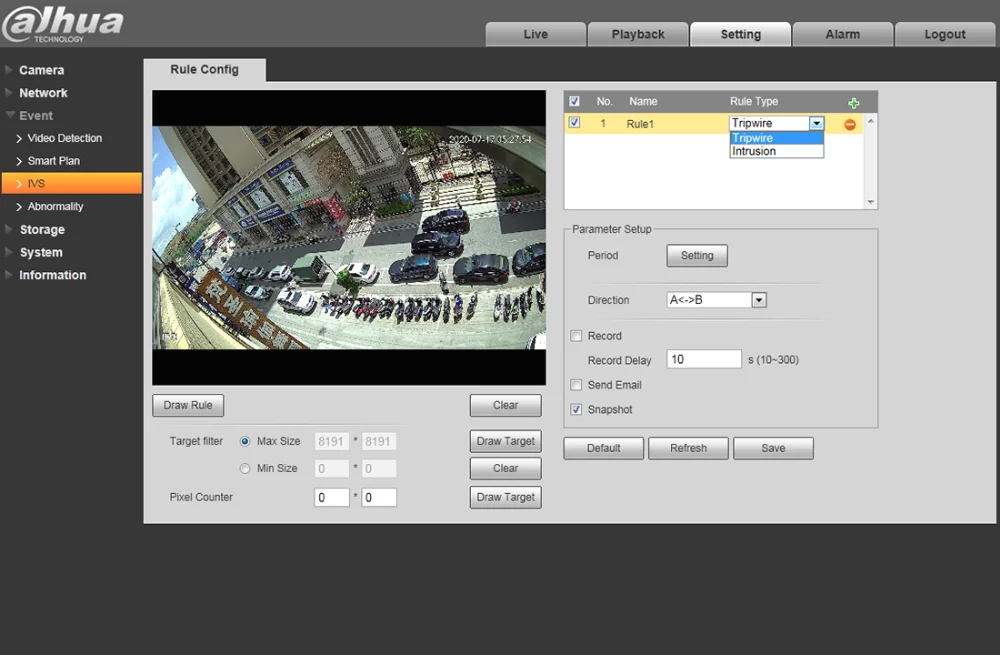
Task: Click the red minus delete Rule1 icon
Action: click(850, 124)
